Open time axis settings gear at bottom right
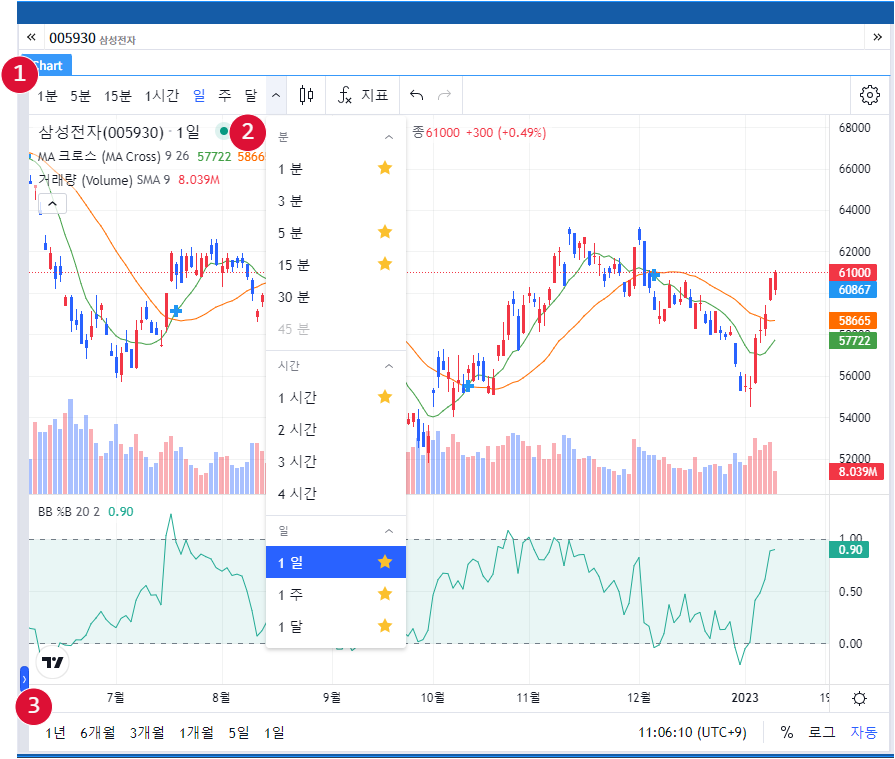 coord(859,698)
